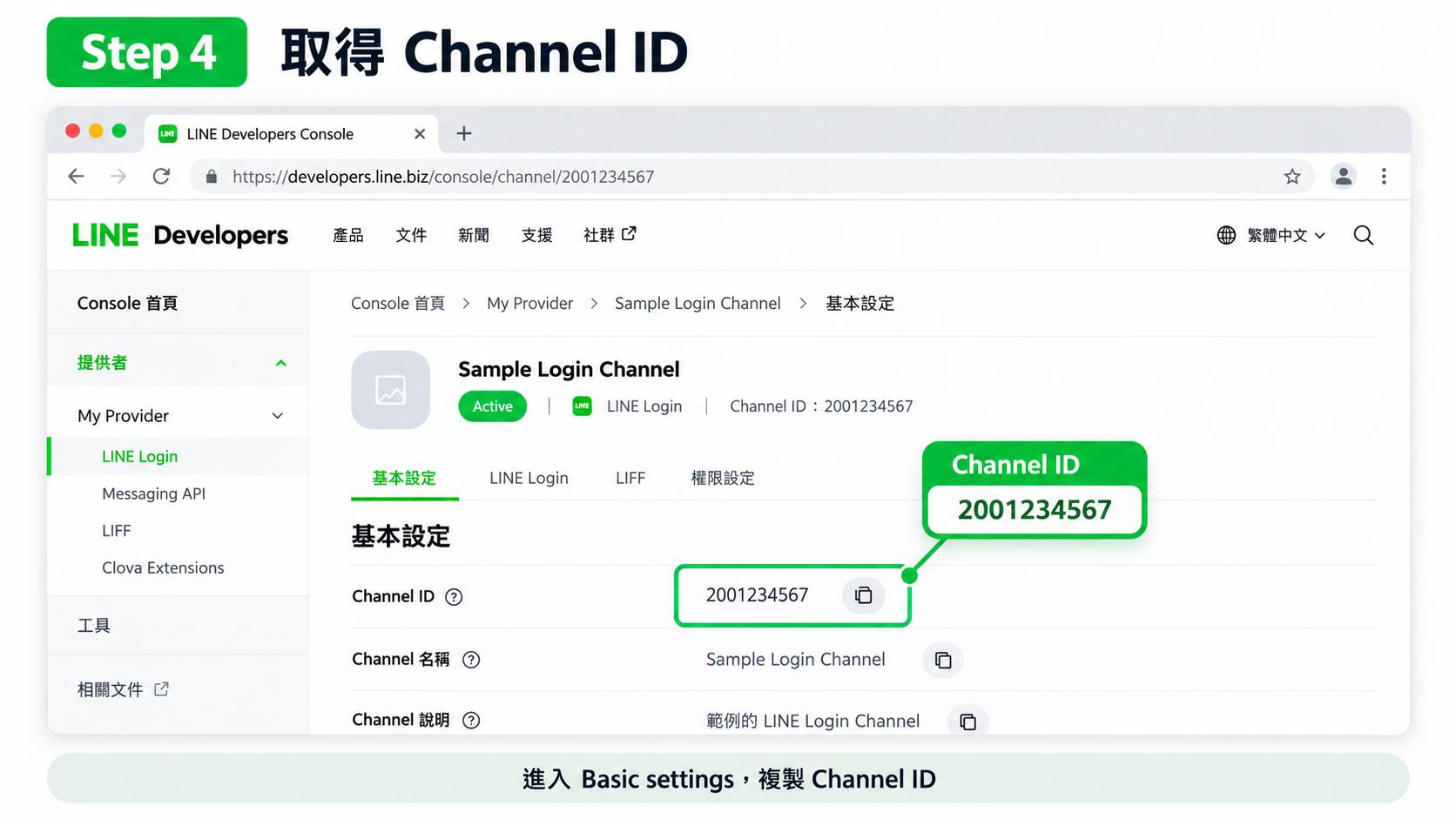Open 支援 in top navigation
1456x819 pixels.
[x=536, y=235]
